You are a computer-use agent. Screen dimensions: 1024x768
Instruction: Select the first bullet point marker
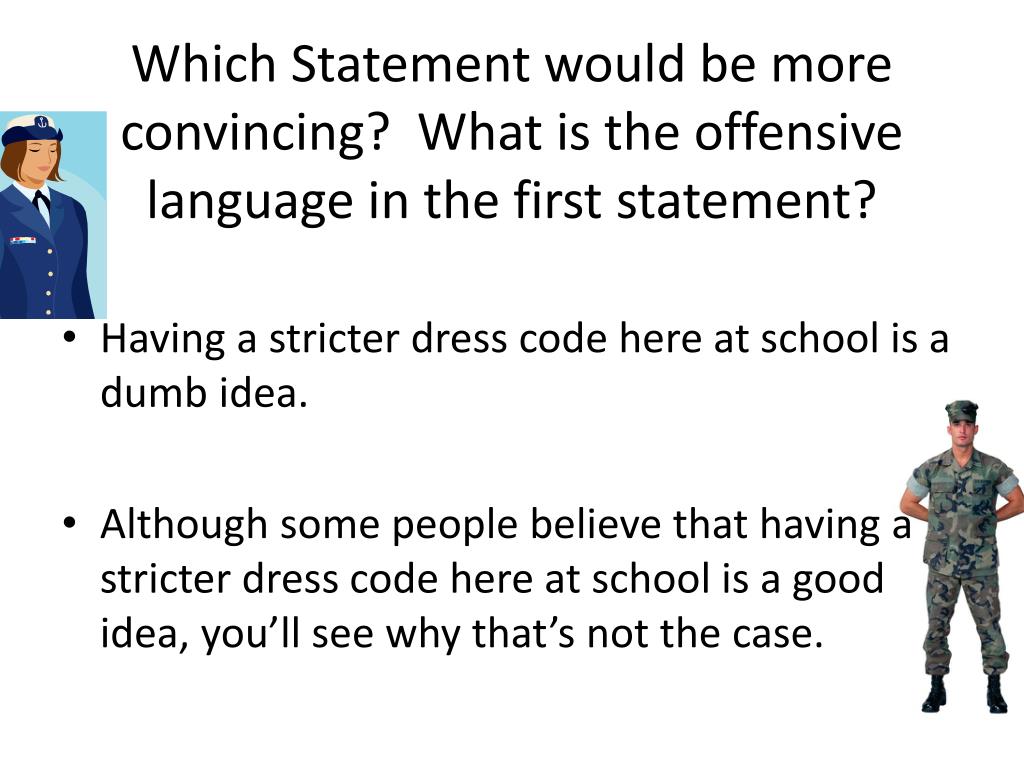68,339
